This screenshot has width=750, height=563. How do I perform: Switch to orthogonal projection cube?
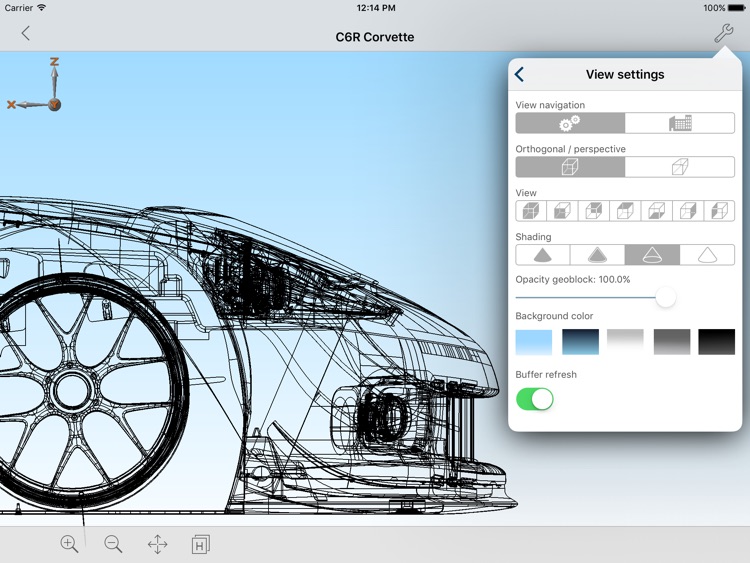coord(570,167)
